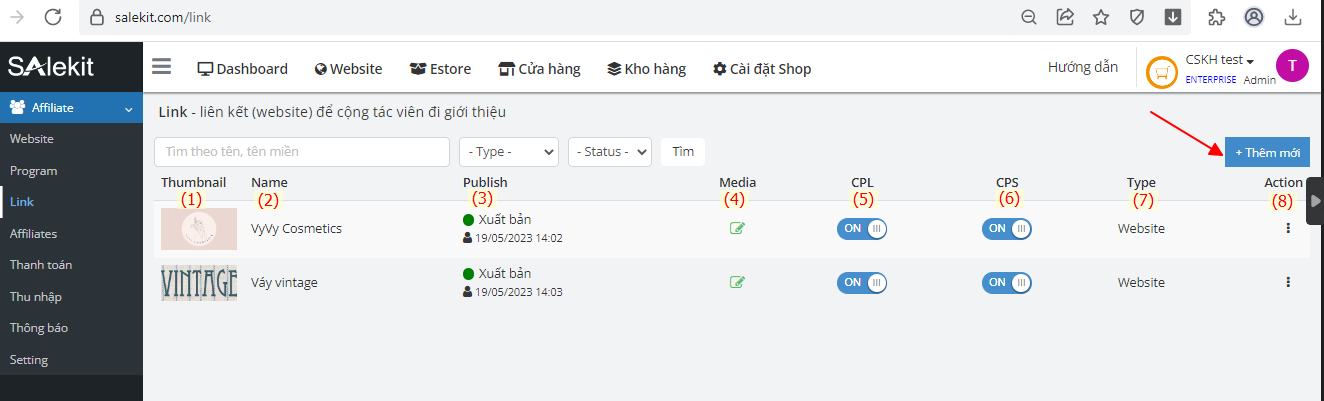Expand the right side panel arrow

pyautogui.click(x=1315, y=201)
